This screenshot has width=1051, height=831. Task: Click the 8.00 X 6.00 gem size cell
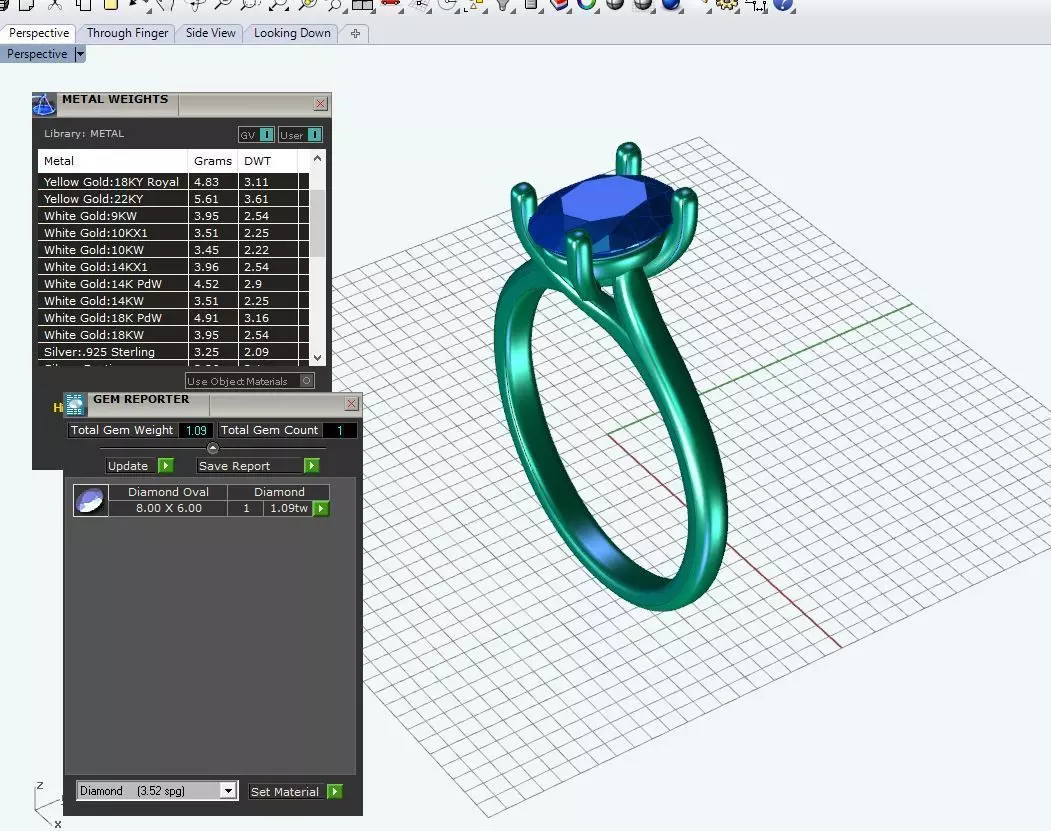pos(168,508)
